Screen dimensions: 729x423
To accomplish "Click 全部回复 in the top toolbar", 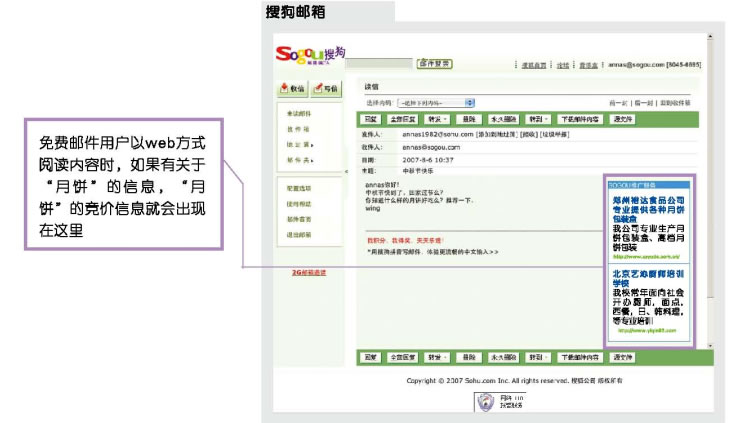I will click(403, 119).
